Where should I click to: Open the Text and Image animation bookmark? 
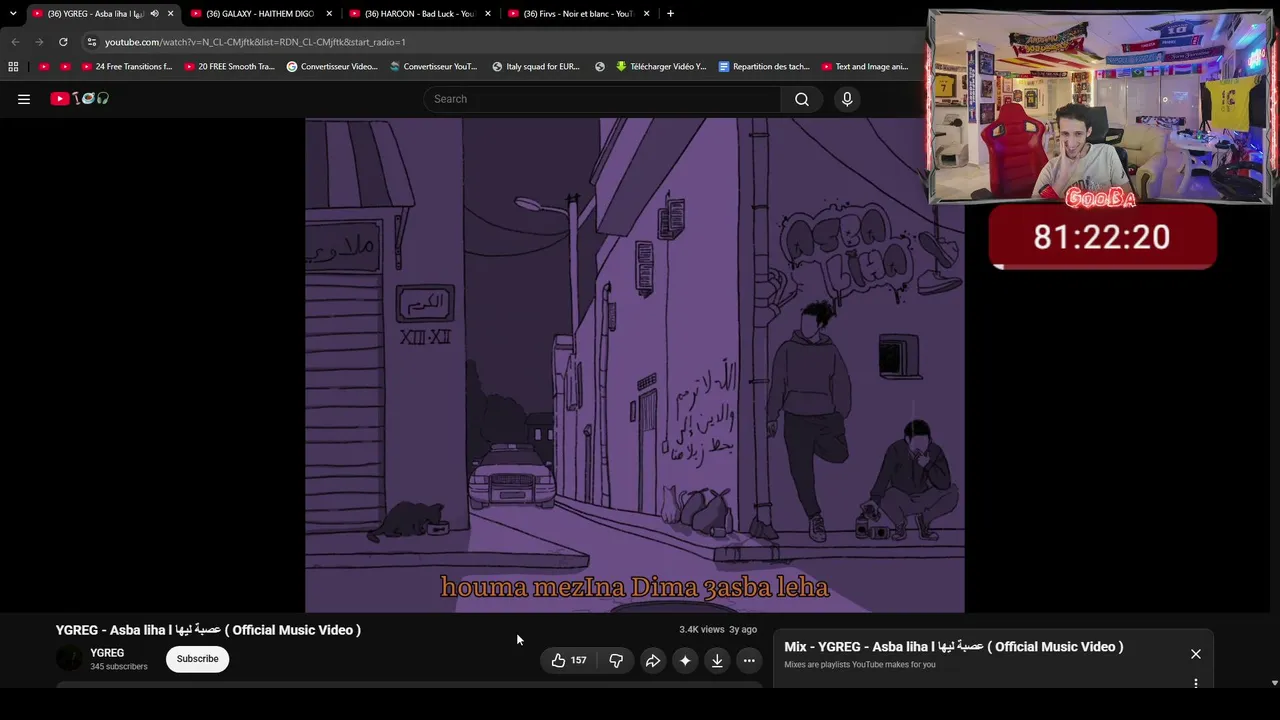pos(865,67)
